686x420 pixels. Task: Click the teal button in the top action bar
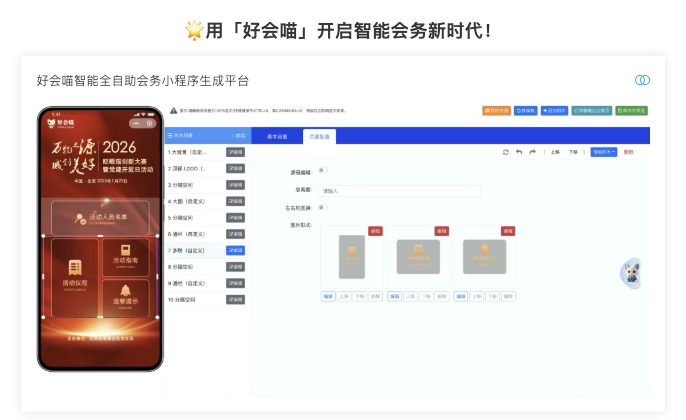(x=592, y=111)
